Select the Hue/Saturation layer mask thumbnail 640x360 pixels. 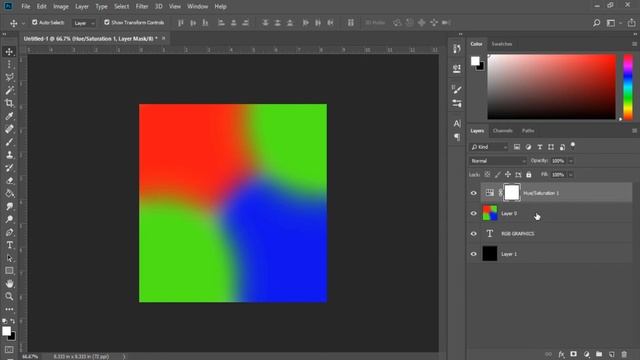[x=512, y=193]
